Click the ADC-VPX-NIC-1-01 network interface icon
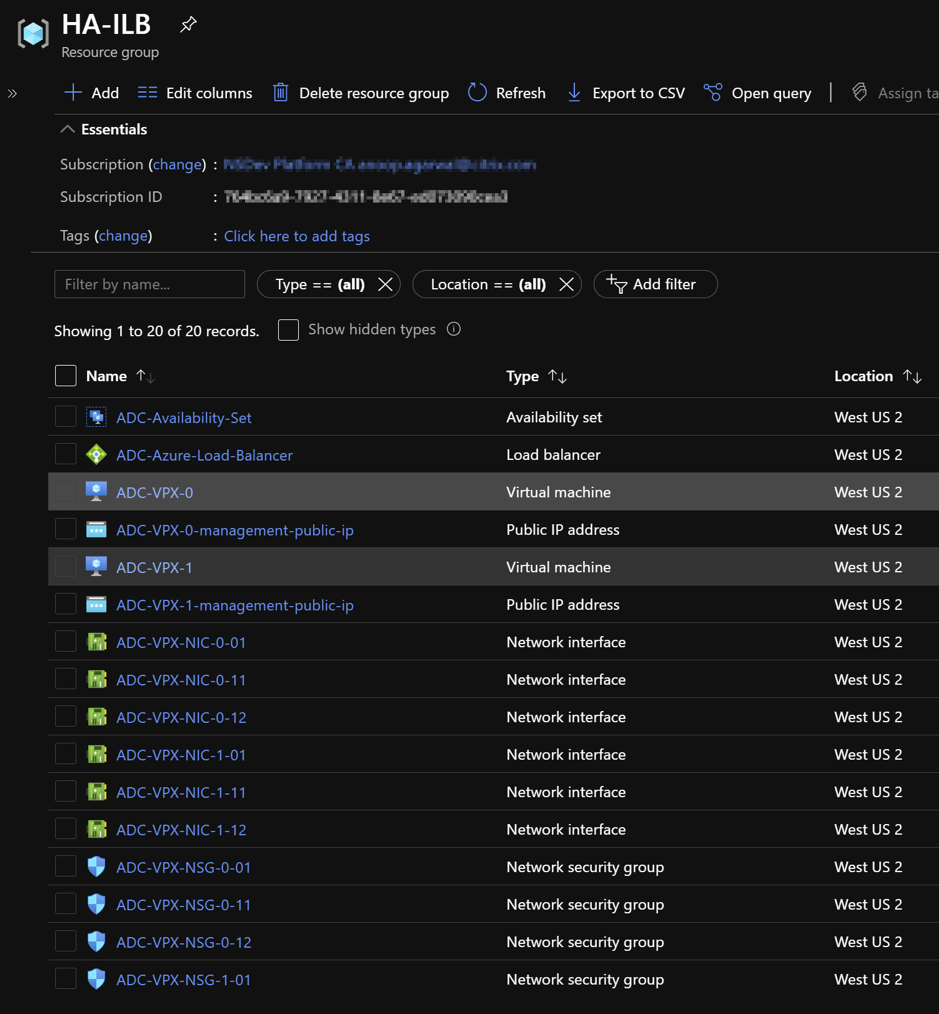Image resolution: width=939 pixels, height=1014 pixels. [96, 755]
